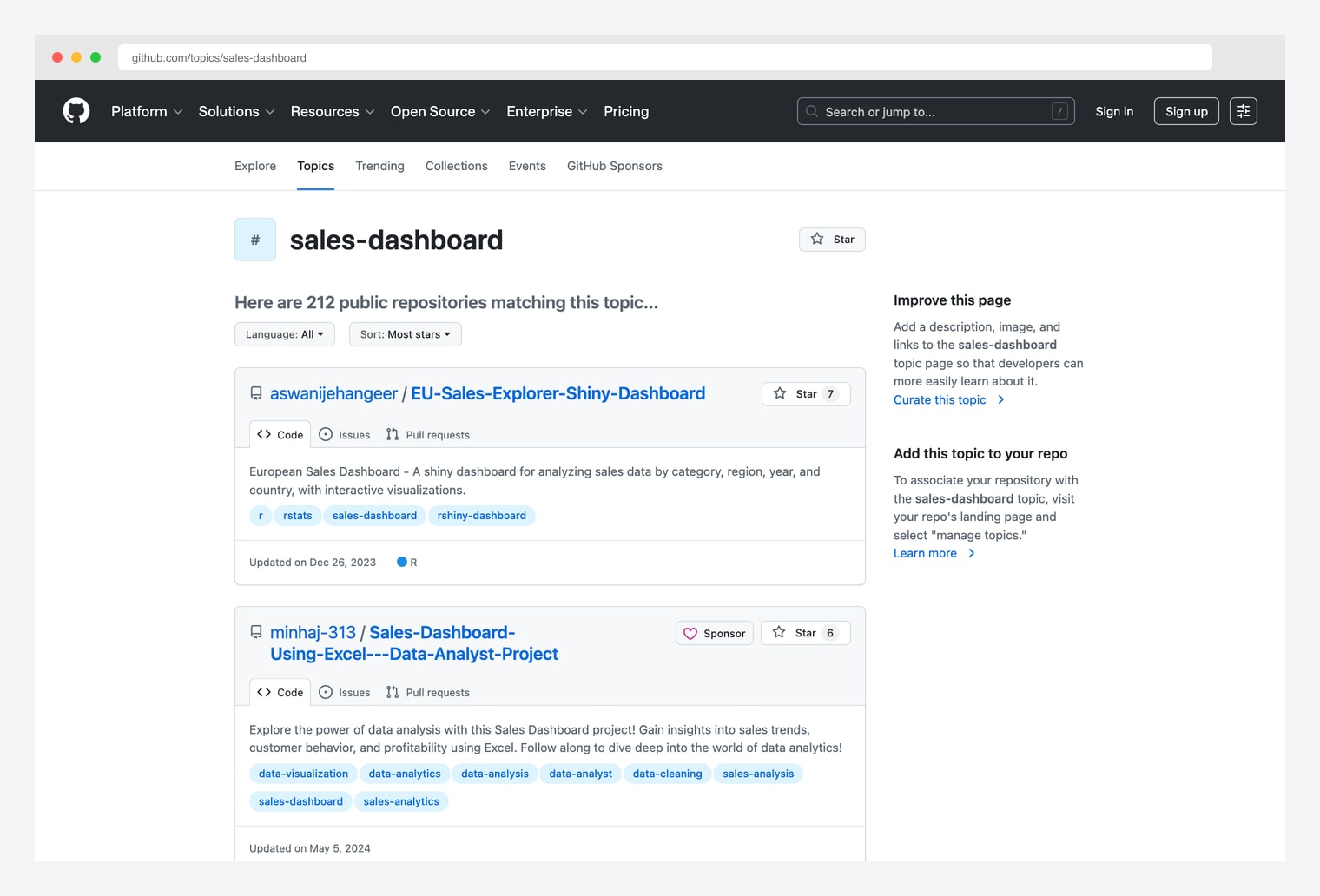The width and height of the screenshot is (1320, 896).
Task: Open the Sort: Most stars dropdown
Action: [x=406, y=334]
